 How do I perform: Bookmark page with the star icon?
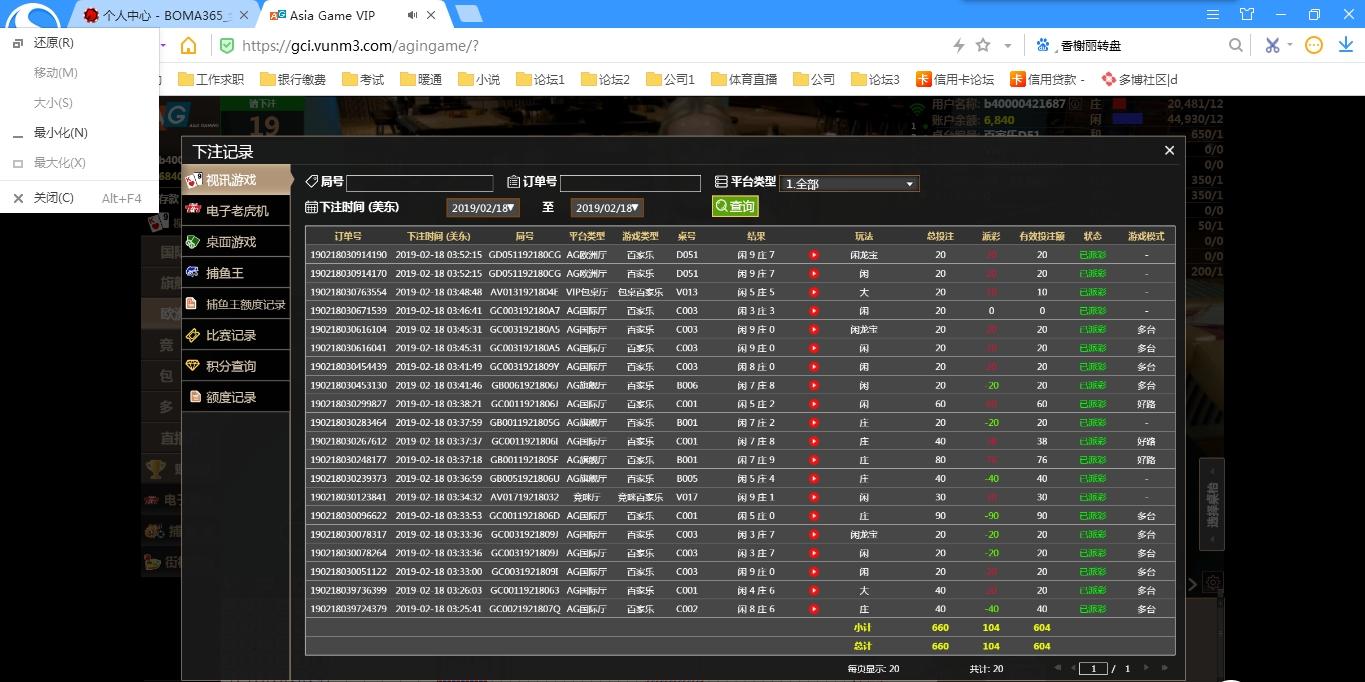pos(983,45)
